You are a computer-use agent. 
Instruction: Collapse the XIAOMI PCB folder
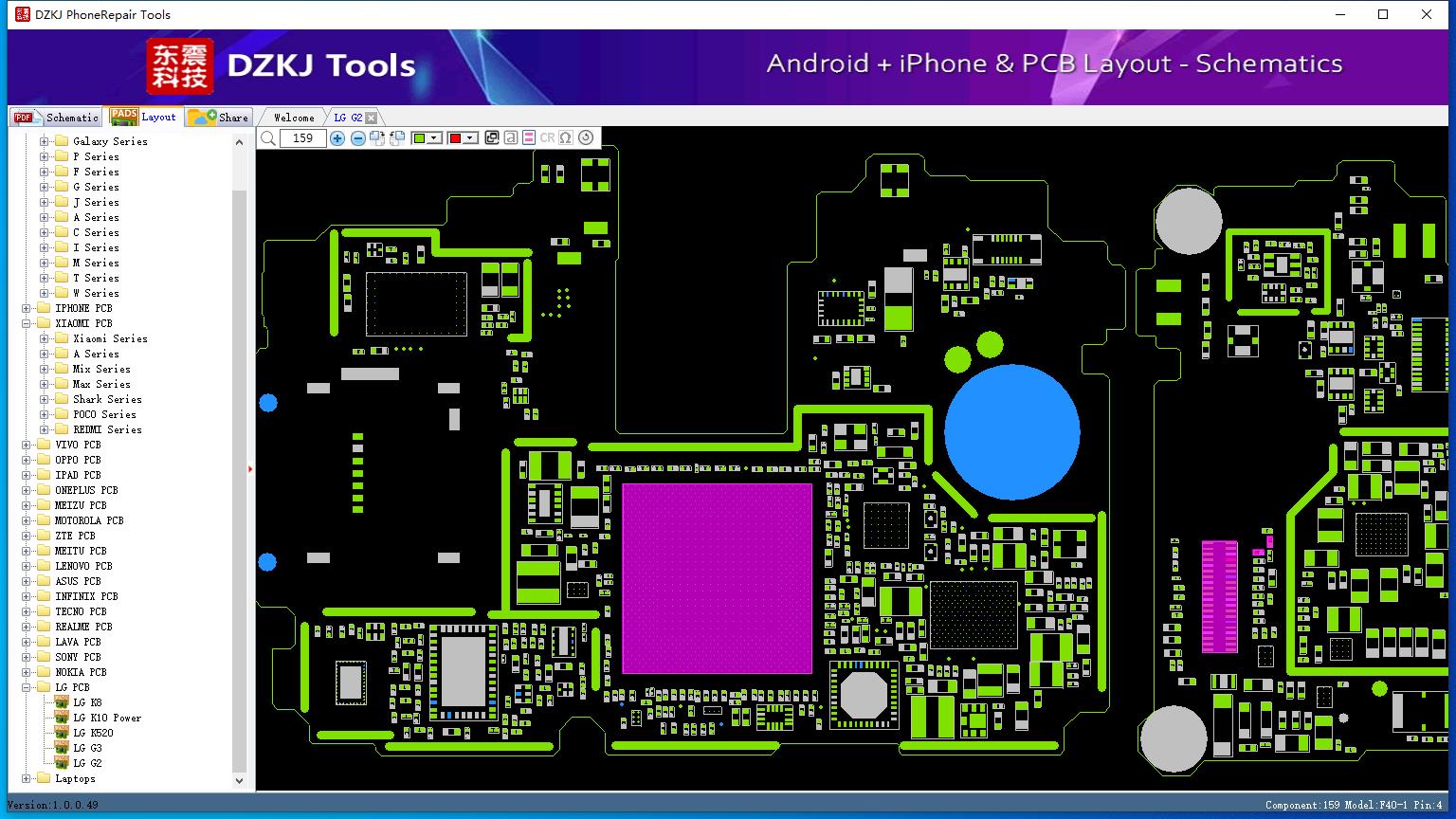[27, 323]
